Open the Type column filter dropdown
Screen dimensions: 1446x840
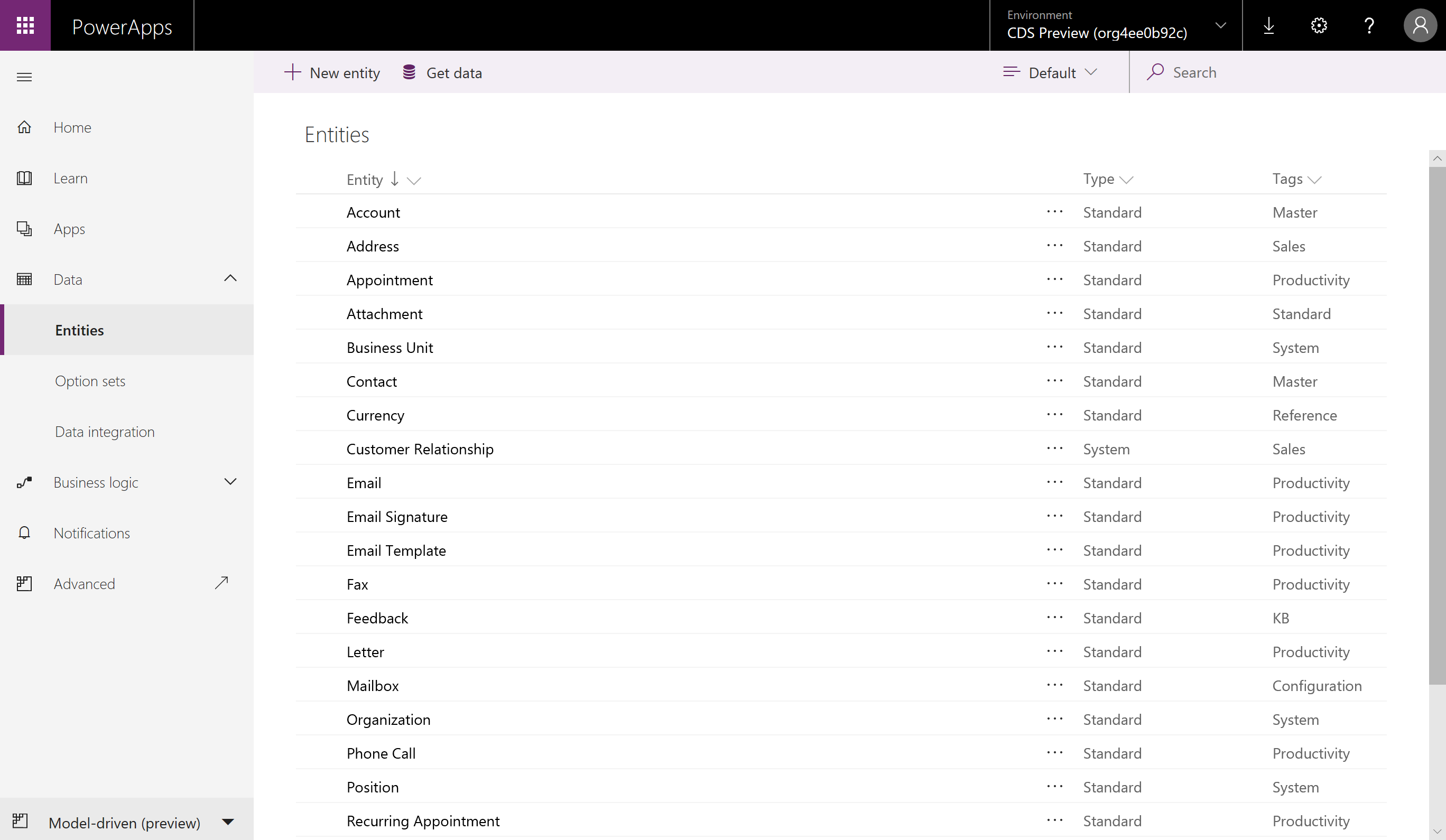[1127, 179]
